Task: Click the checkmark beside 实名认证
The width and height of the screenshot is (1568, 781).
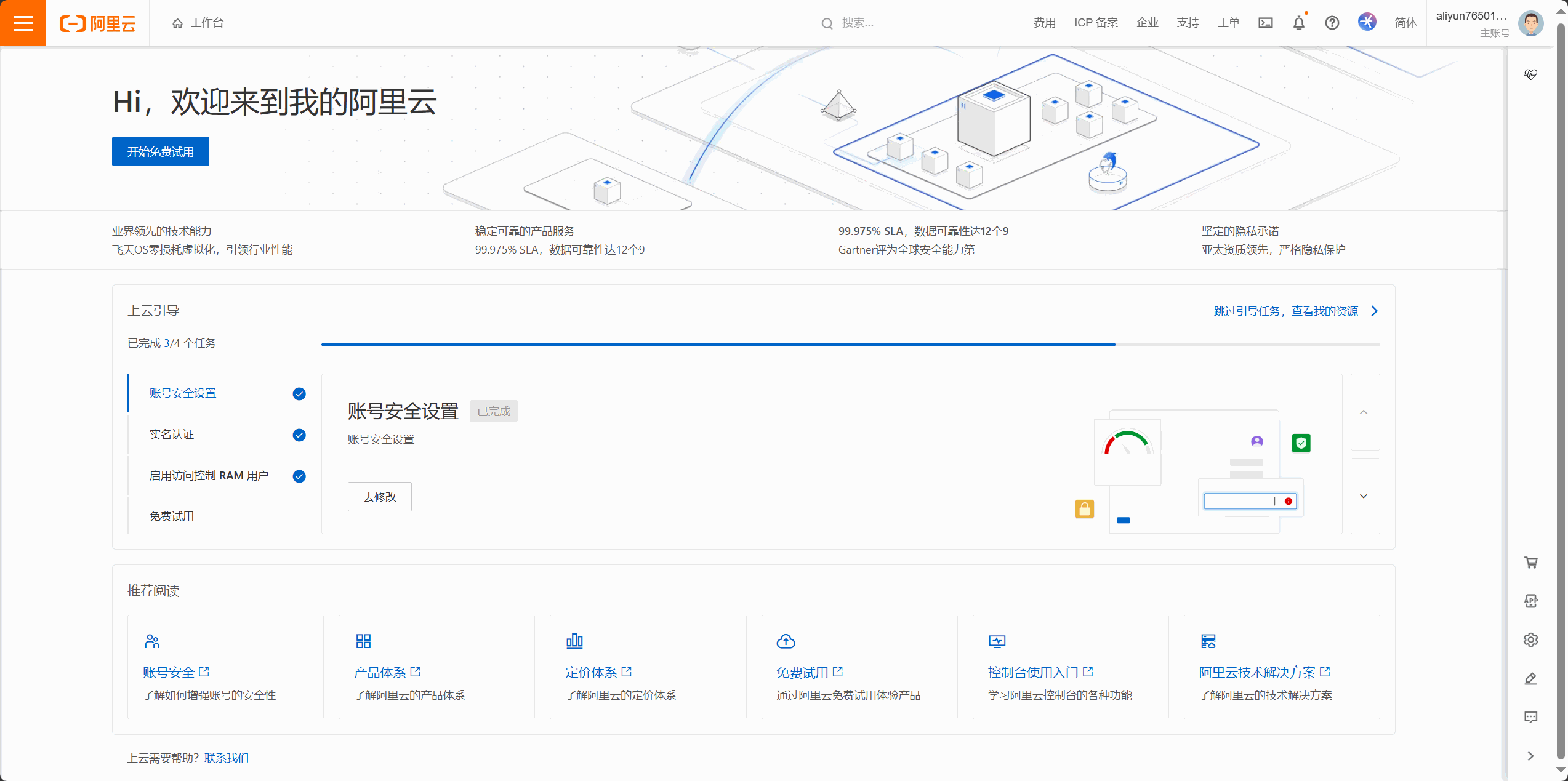Action: 299,435
